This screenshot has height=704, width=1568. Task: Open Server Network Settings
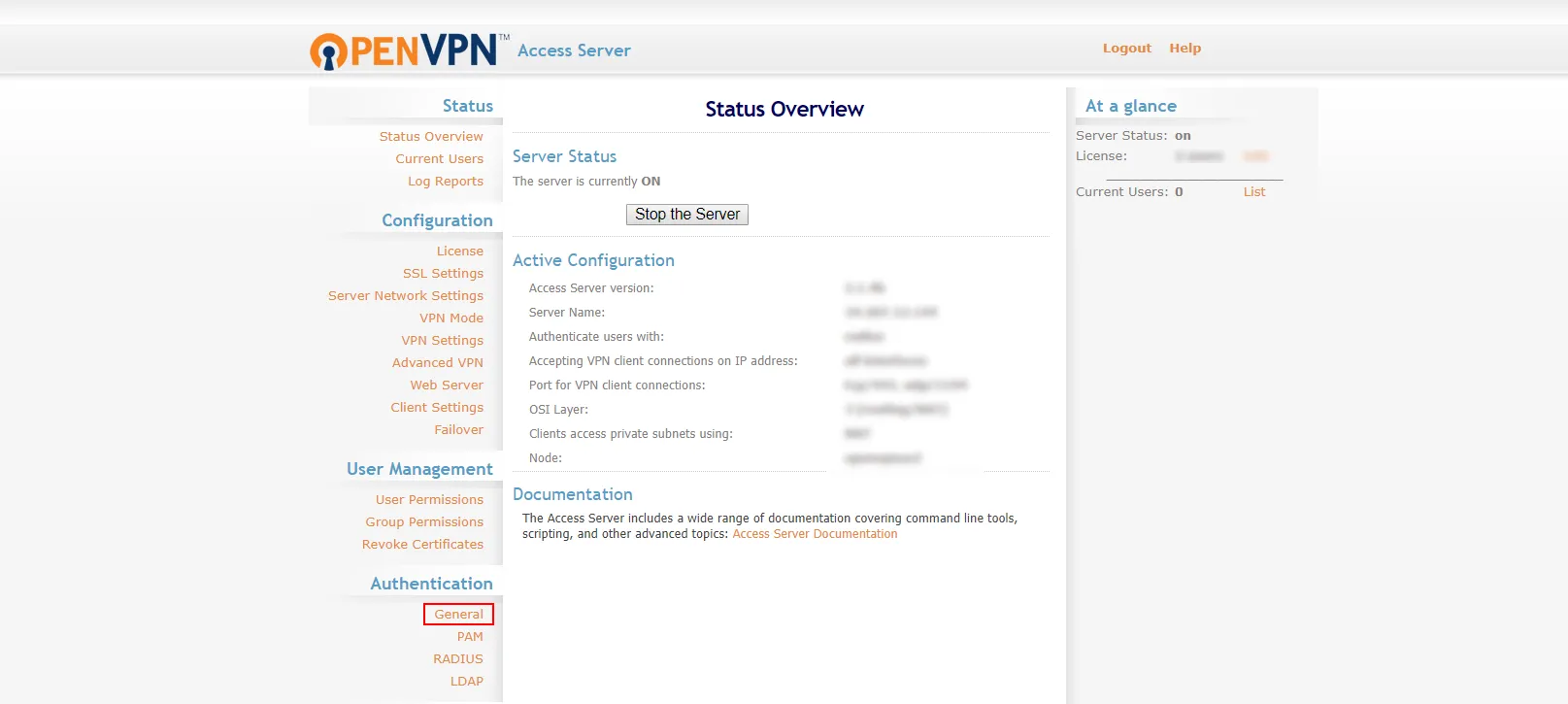pos(406,296)
